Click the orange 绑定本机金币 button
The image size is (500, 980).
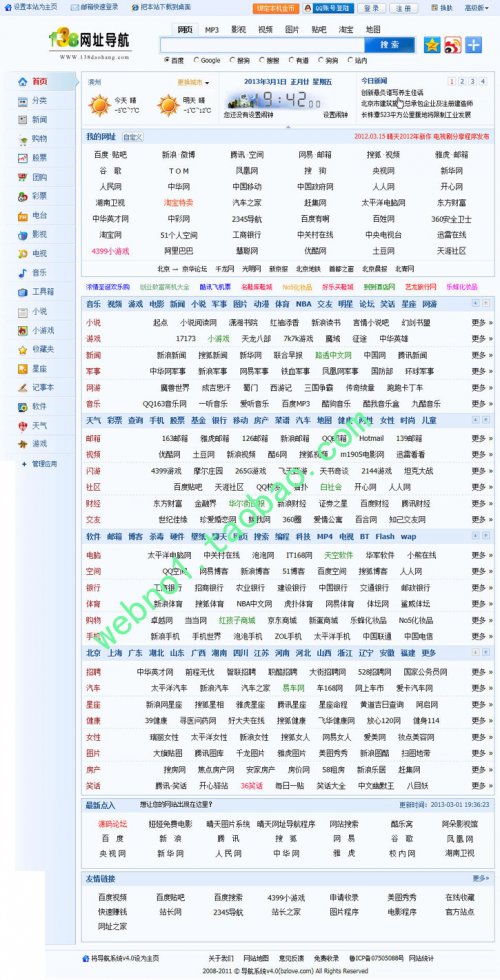(x=275, y=8)
